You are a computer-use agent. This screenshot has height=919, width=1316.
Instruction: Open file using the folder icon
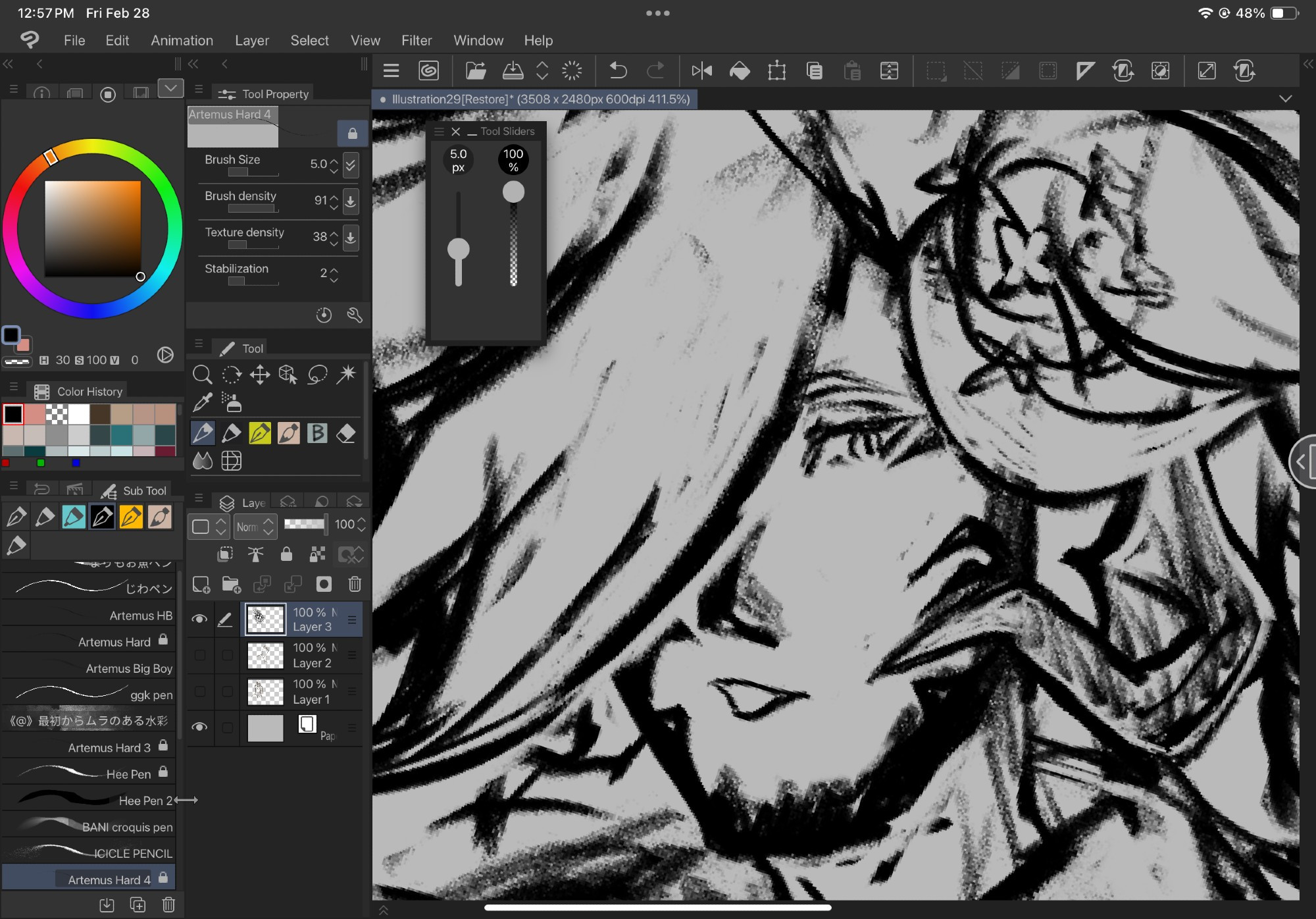476,70
